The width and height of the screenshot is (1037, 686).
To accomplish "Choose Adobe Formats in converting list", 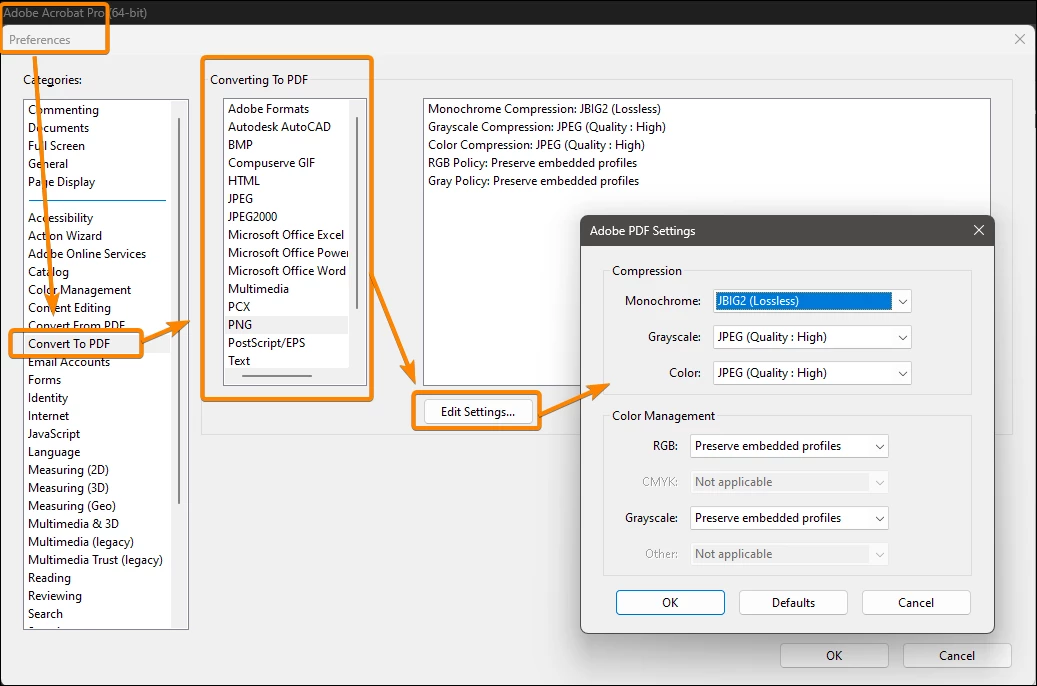I will 269,108.
